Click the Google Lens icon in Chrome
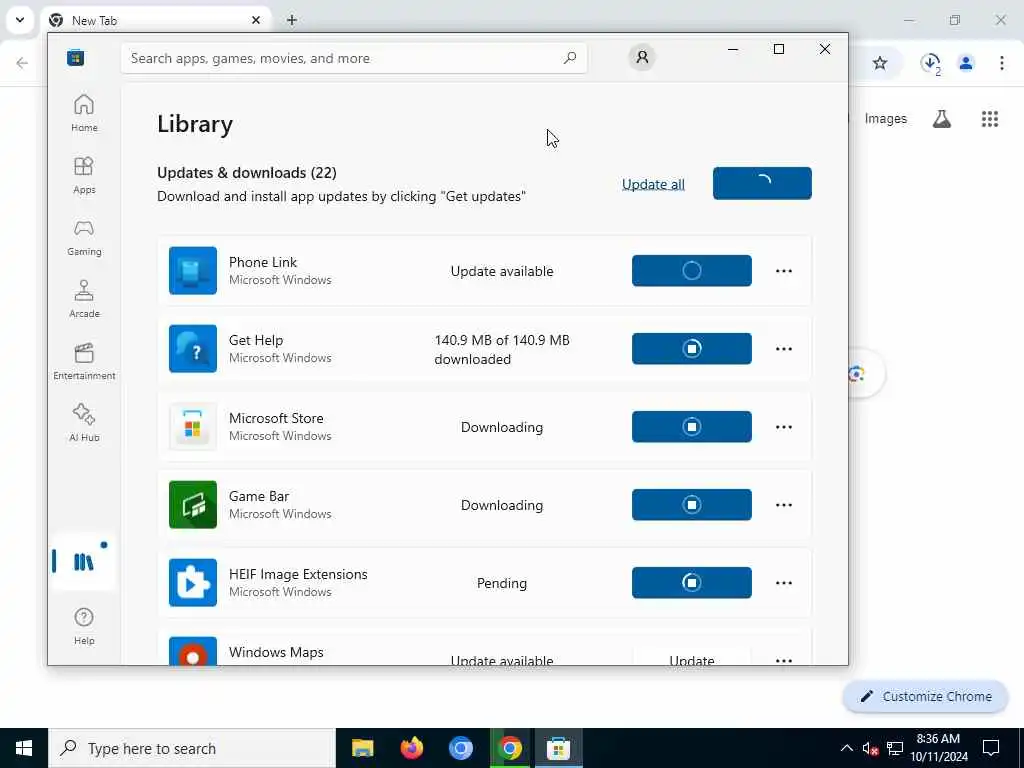This screenshot has width=1024, height=768. point(856,374)
